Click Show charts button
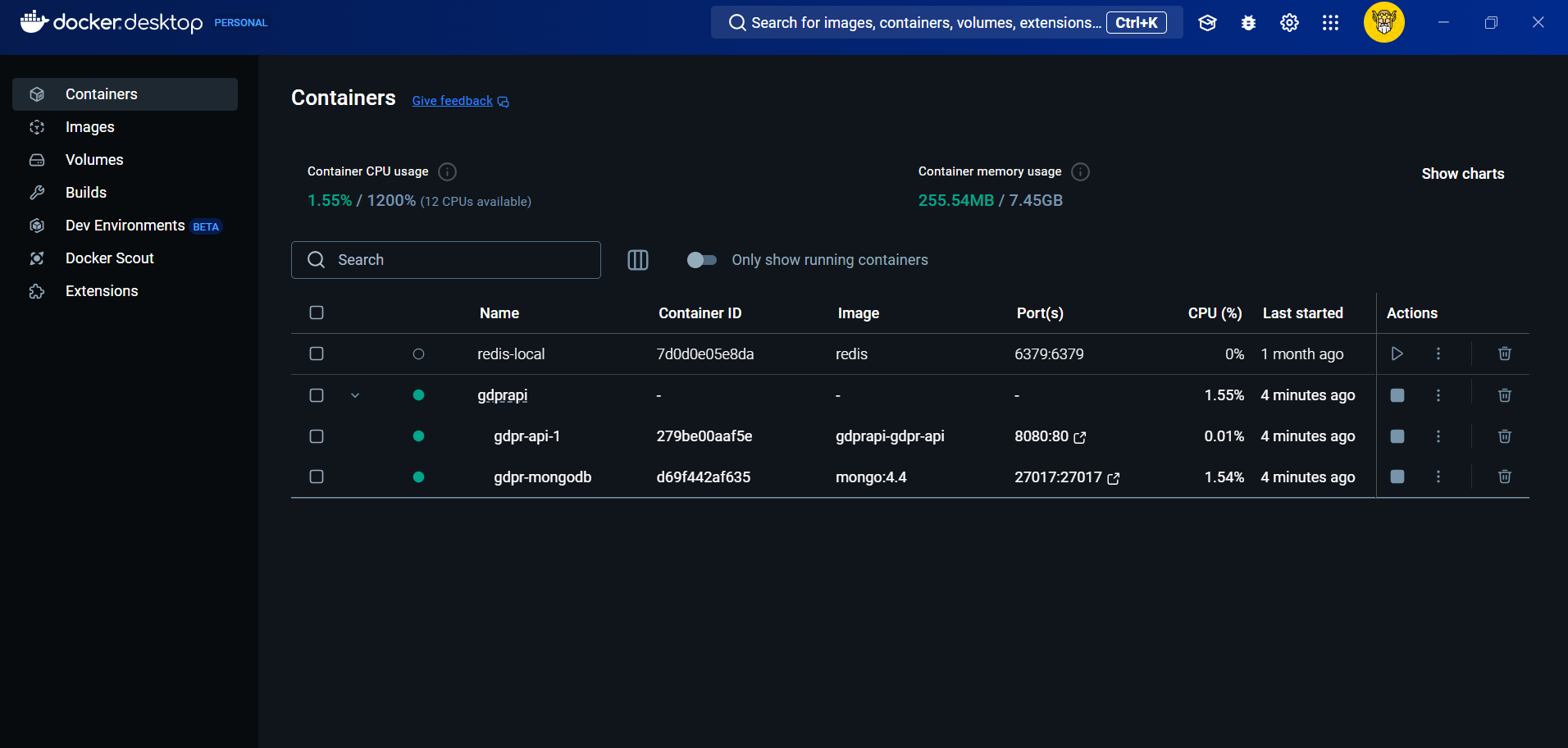 click(x=1462, y=174)
